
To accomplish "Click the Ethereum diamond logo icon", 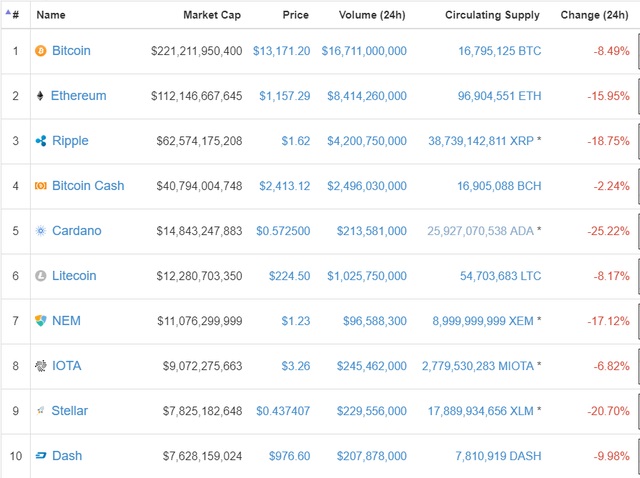I will 40,96.
